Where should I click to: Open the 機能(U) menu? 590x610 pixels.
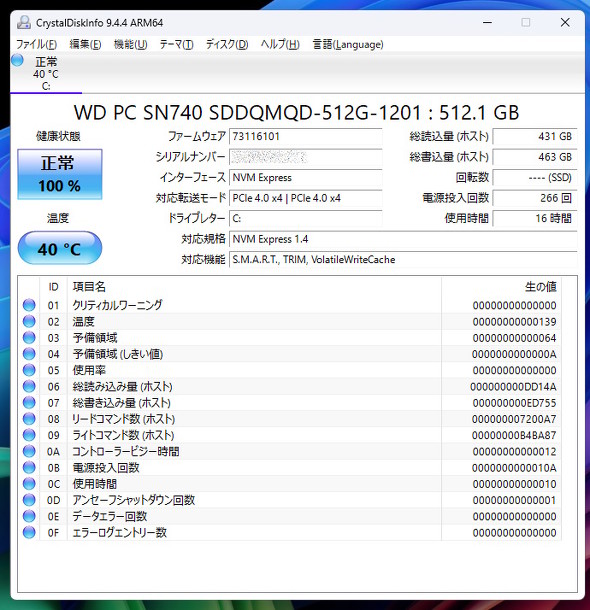tap(130, 44)
